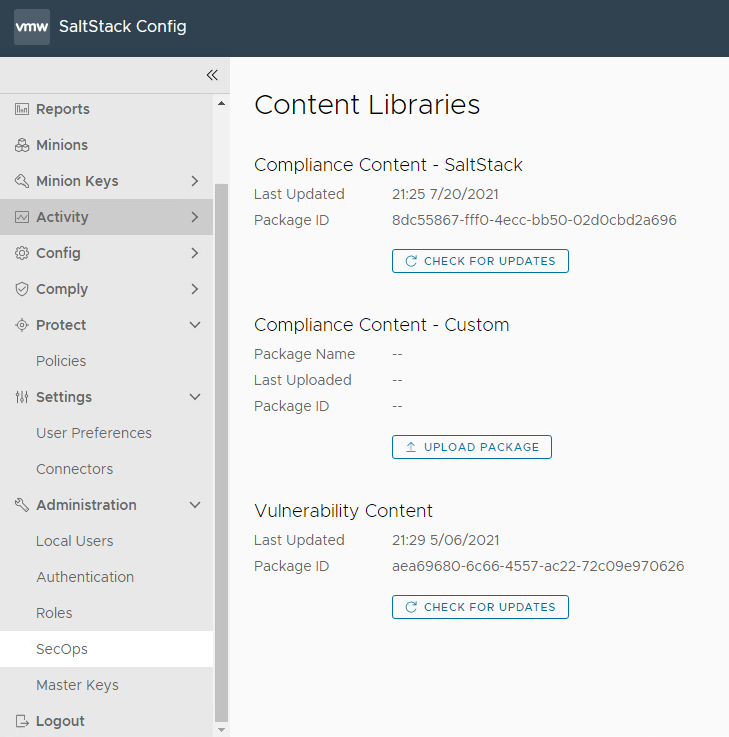
Task: Click the Content Libraries page heading
Action: [x=367, y=104]
